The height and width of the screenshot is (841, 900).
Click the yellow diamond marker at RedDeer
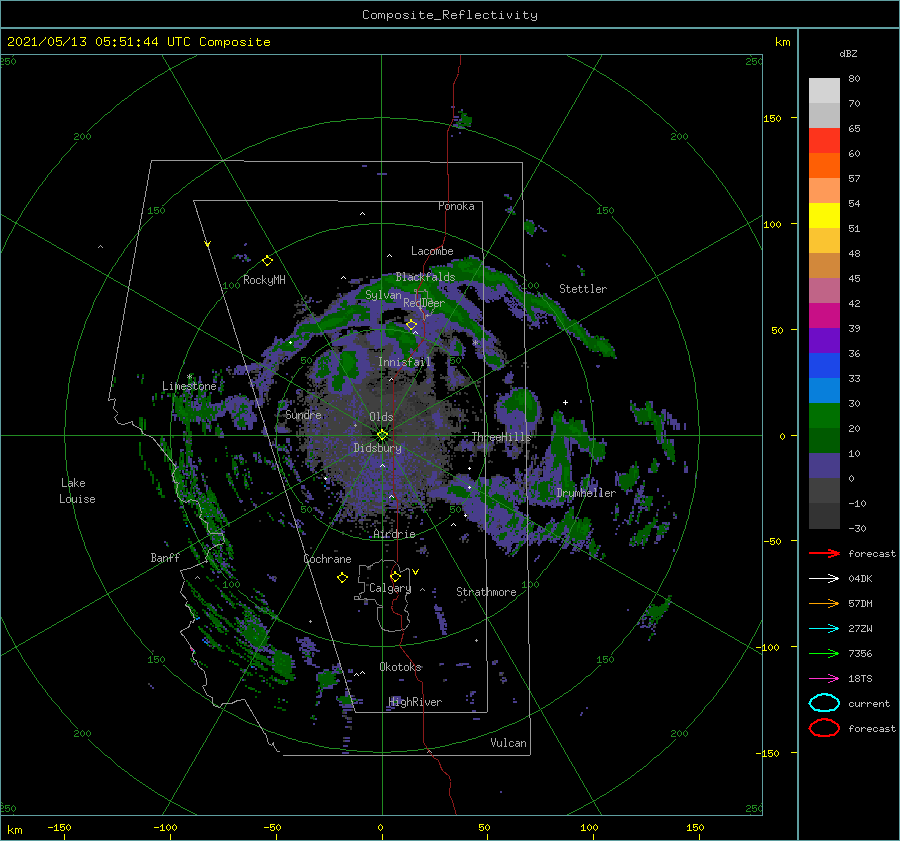click(411, 325)
